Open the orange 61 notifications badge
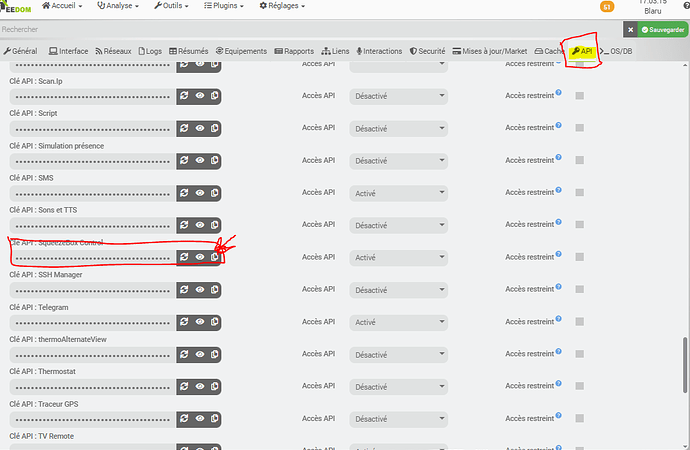The width and height of the screenshot is (690, 450). tap(606, 7)
